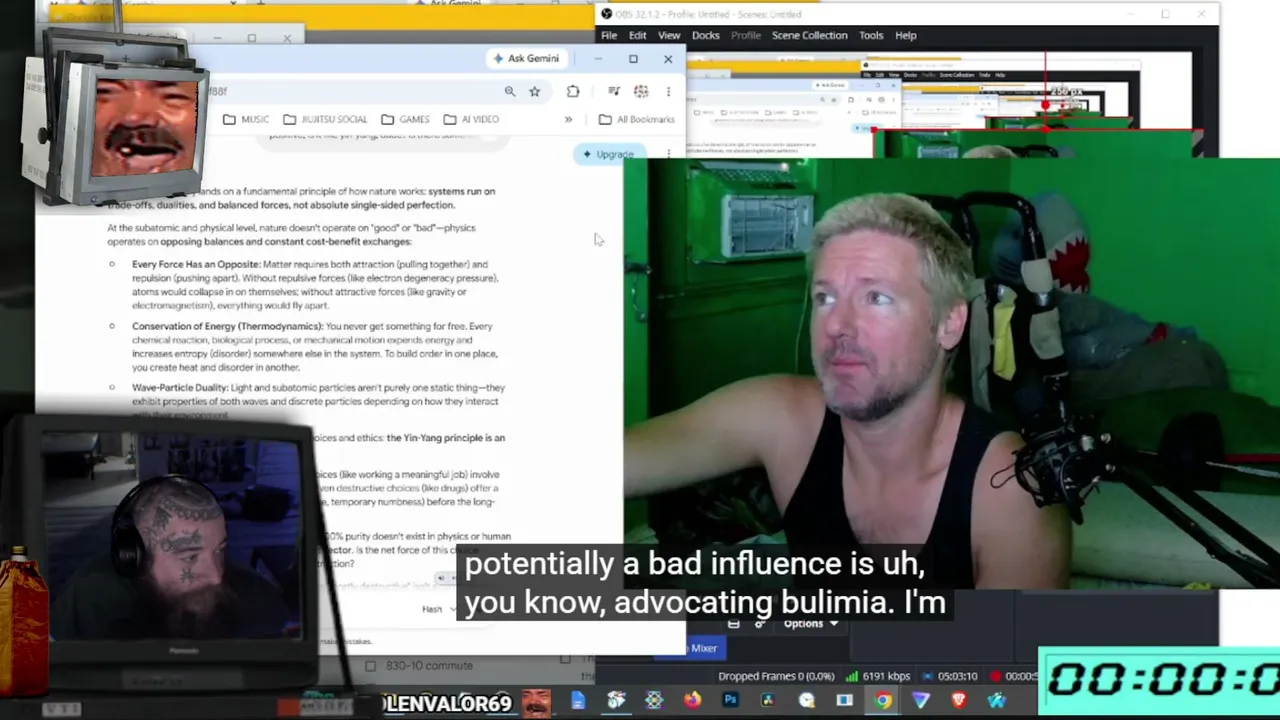Switch to Google Chrome in the taskbar
The height and width of the screenshot is (720, 1280).
[883, 701]
